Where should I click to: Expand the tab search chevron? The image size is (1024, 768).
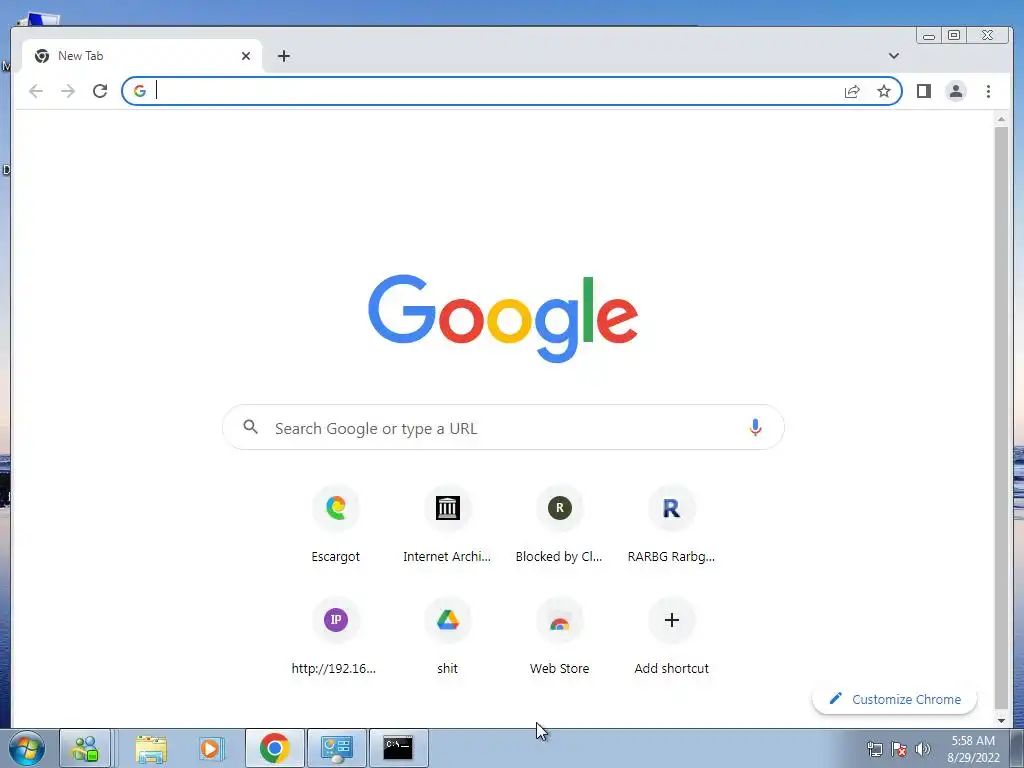point(894,56)
